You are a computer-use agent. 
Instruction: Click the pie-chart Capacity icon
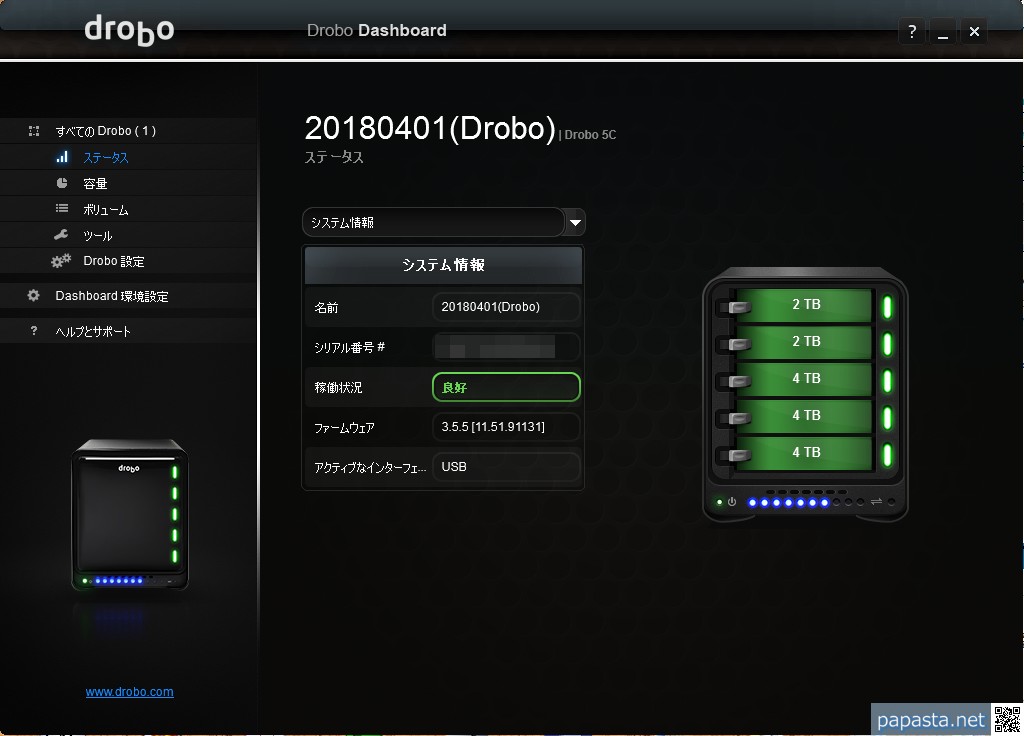[62, 183]
